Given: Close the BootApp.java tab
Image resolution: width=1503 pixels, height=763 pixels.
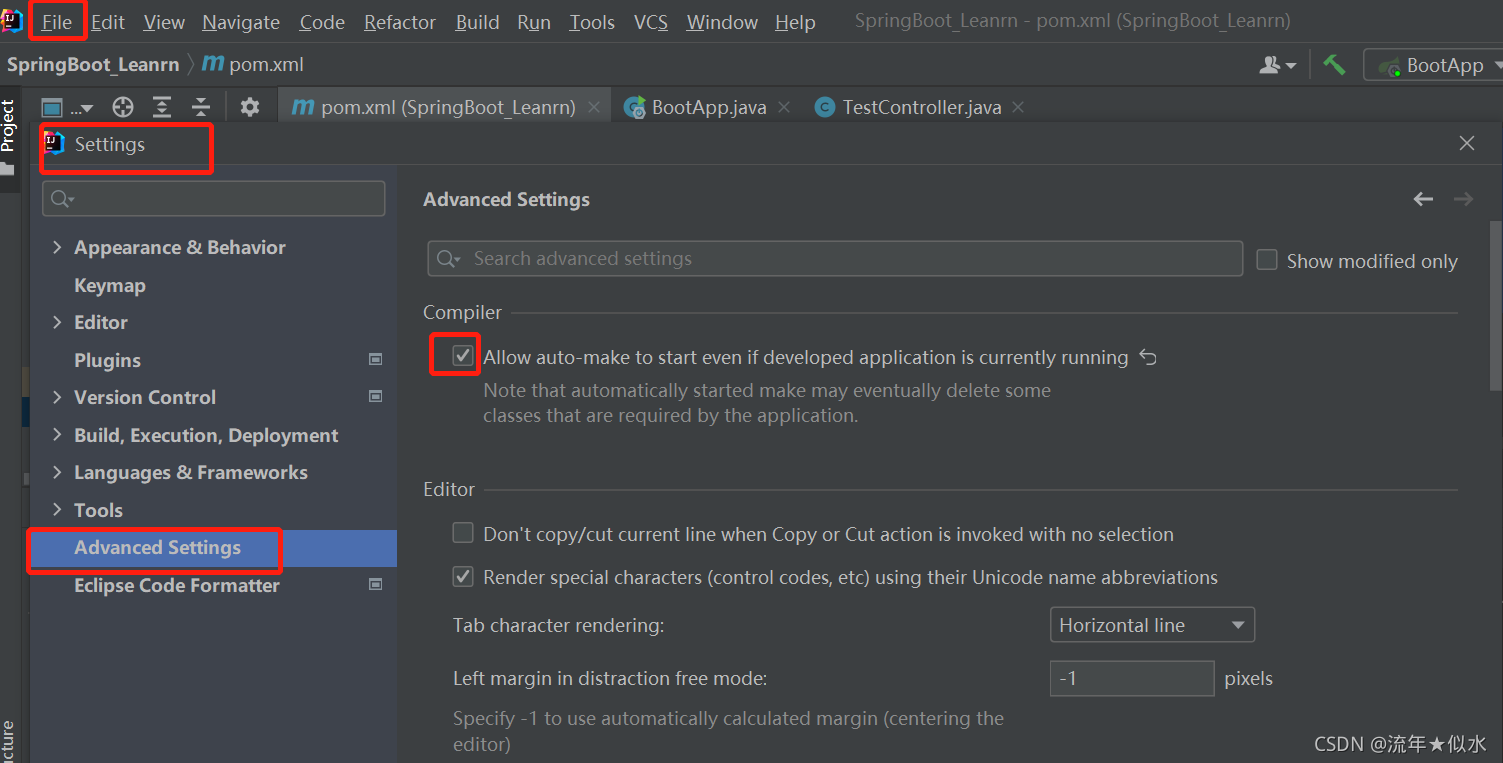Looking at the screenshot, I should [784, 107].
